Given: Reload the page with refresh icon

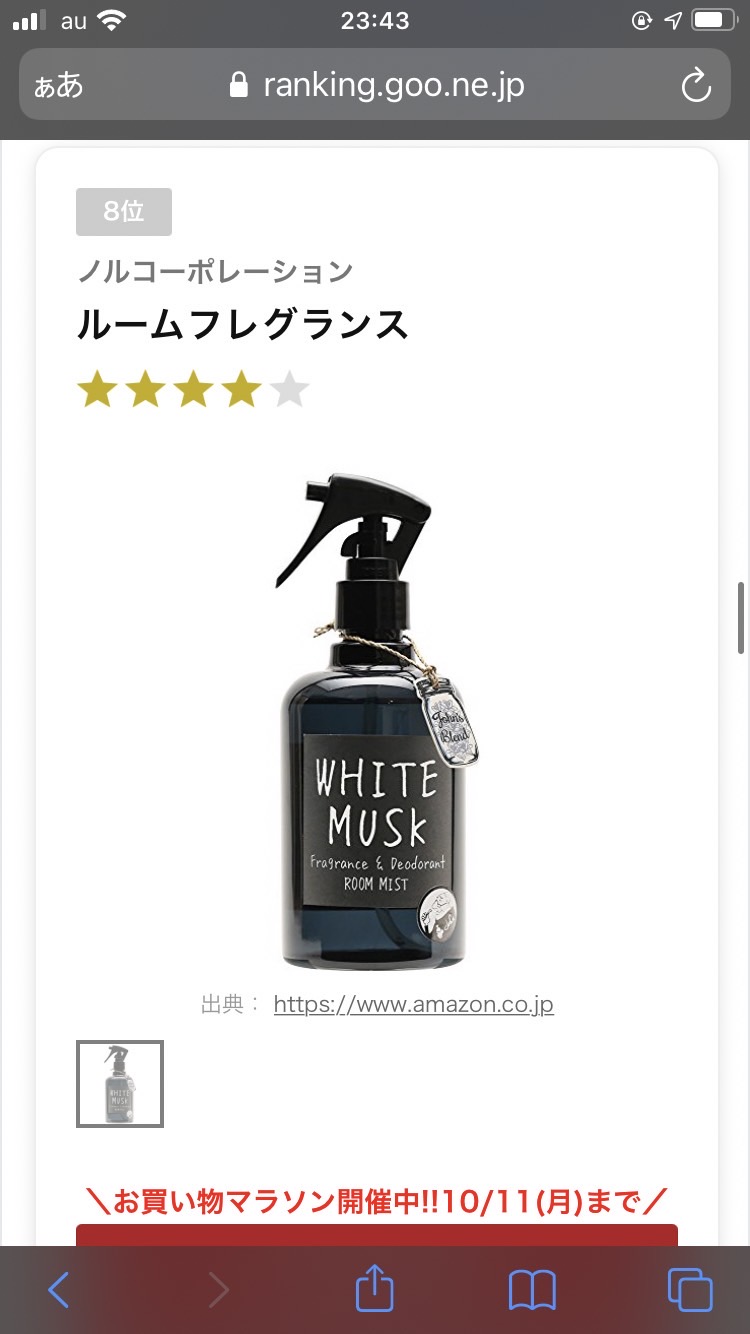Looking at the screenshot, I should 696,85.
